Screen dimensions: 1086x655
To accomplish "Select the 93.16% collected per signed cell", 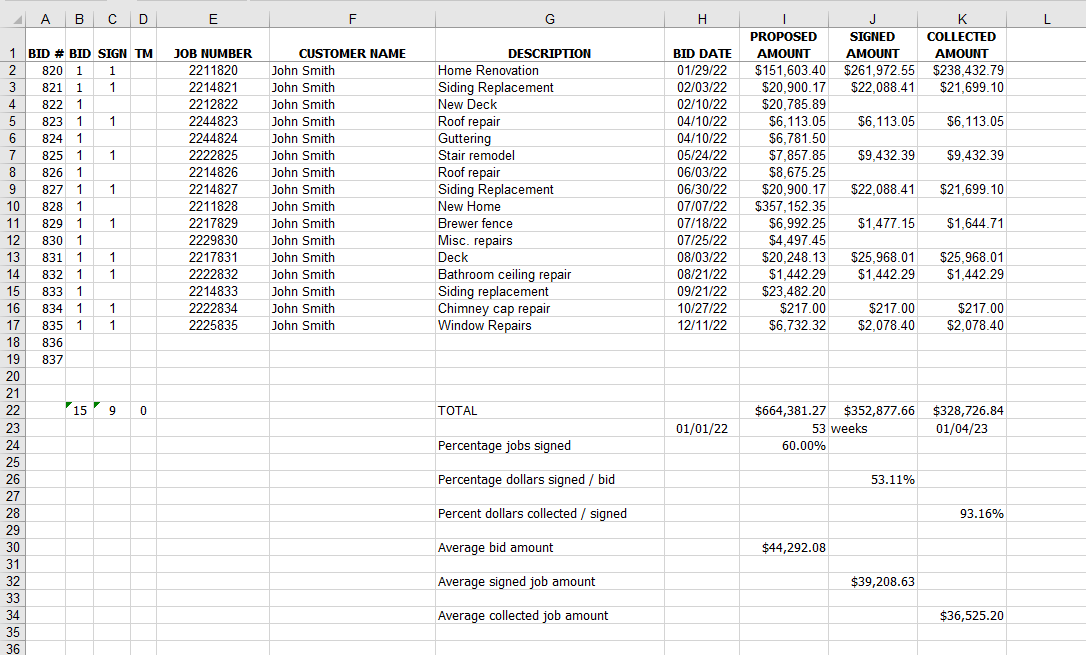I will pyautogui.click(x=961, y=513).
